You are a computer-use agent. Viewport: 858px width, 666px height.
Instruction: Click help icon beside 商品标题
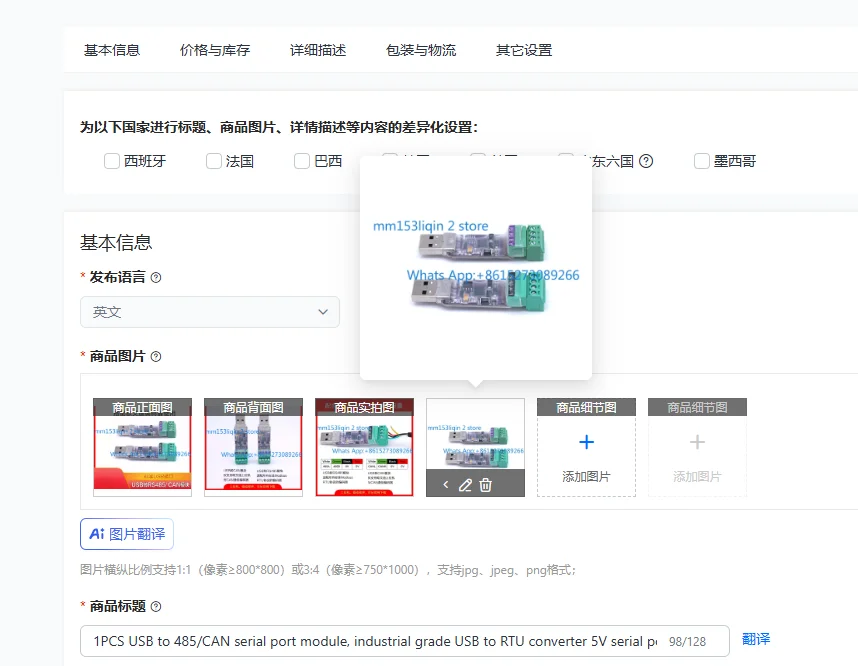click(156, 606)
